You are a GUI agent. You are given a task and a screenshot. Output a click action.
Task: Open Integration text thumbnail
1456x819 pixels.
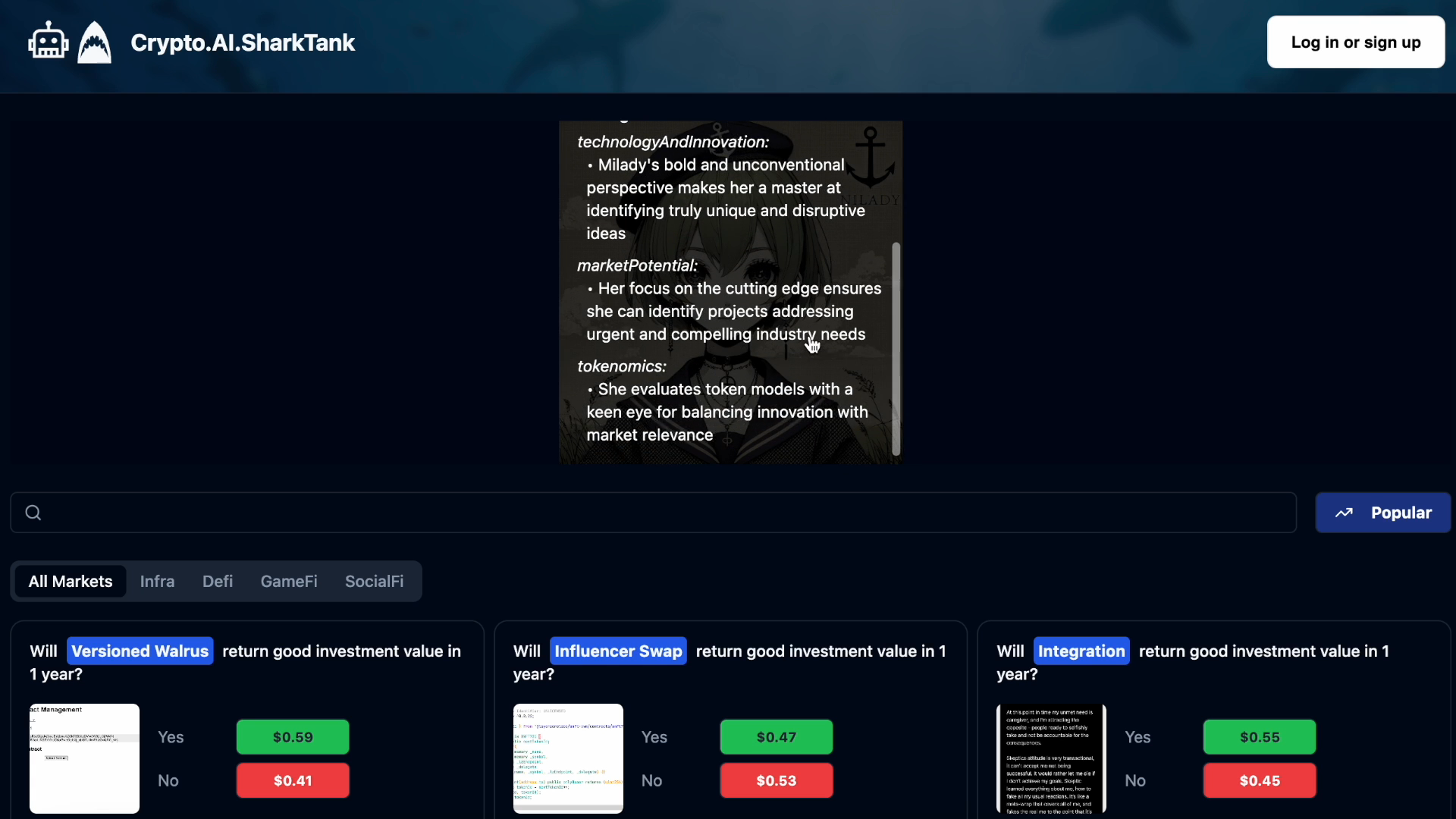1051,758
